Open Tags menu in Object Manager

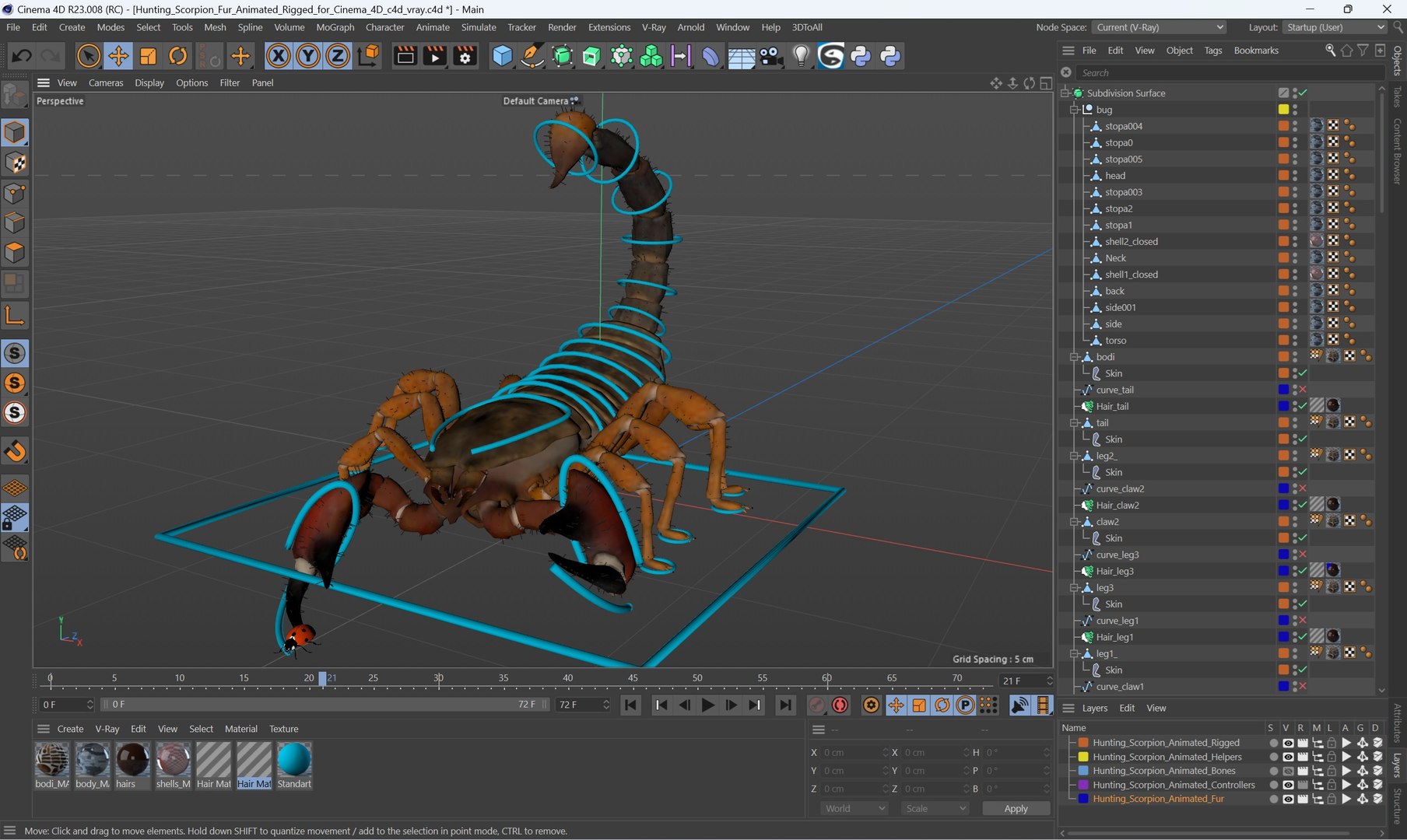click(x=1212, y=51)
